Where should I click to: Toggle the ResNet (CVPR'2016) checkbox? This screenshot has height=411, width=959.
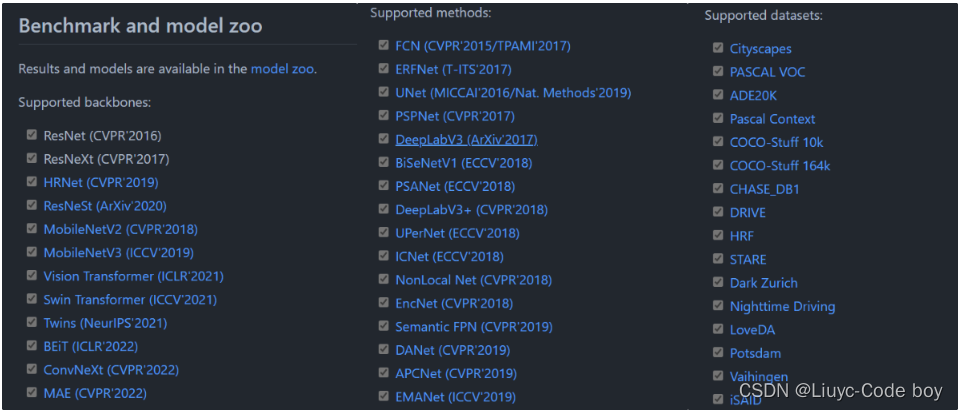tap(31, 135)
